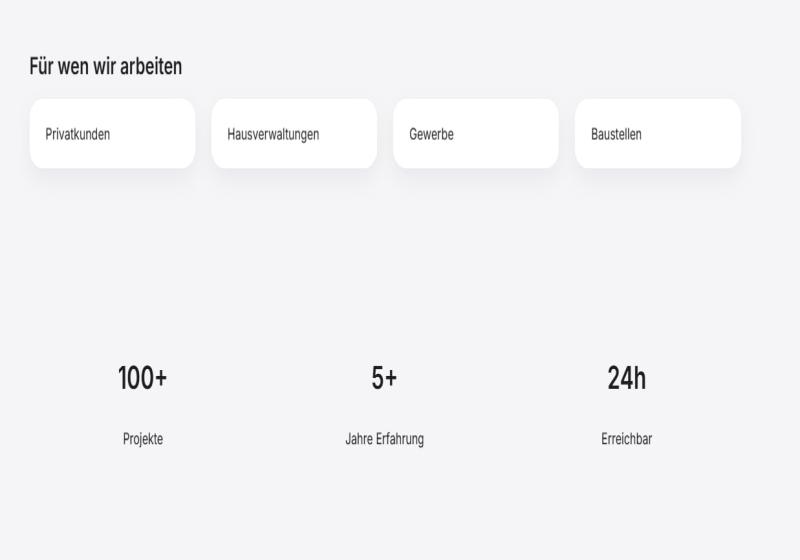Click the 100+ statistic number
Image resolution: width=800 pixels, height=560 pixels.
[142, 379]
